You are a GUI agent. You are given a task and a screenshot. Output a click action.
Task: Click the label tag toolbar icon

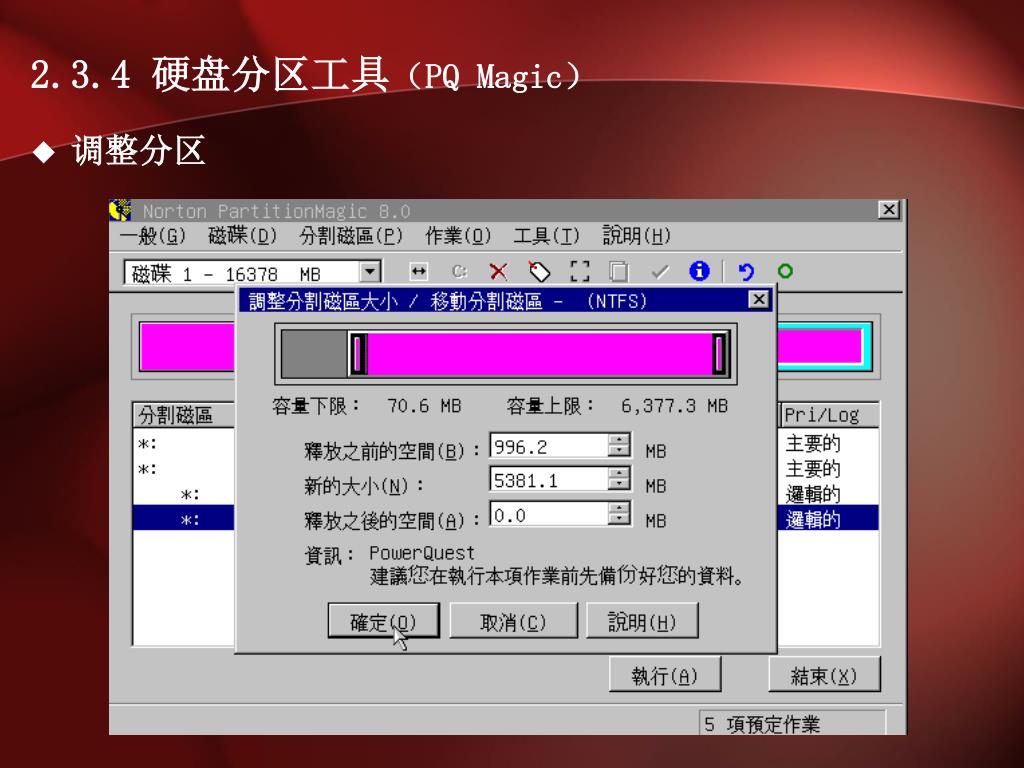tap(539, 271)
